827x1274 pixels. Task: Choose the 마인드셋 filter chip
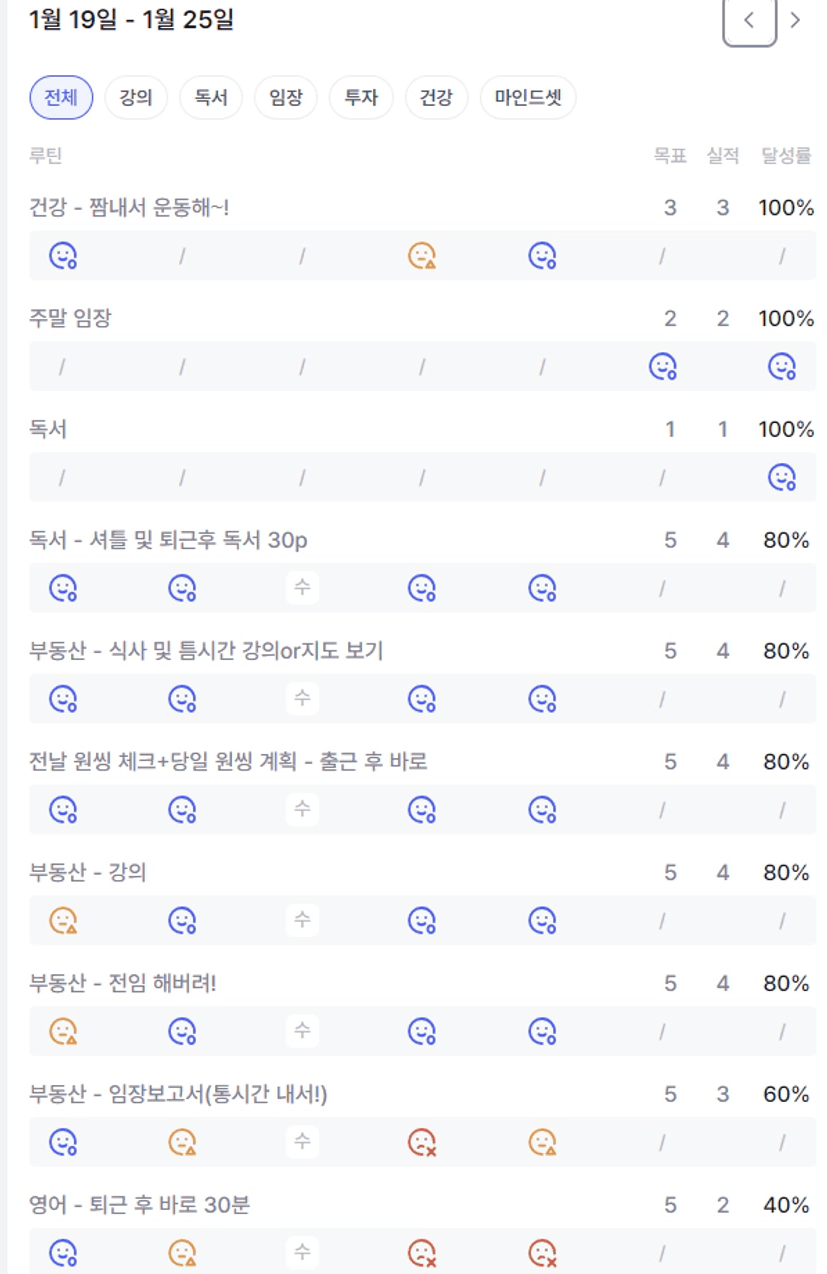point(528,98)
